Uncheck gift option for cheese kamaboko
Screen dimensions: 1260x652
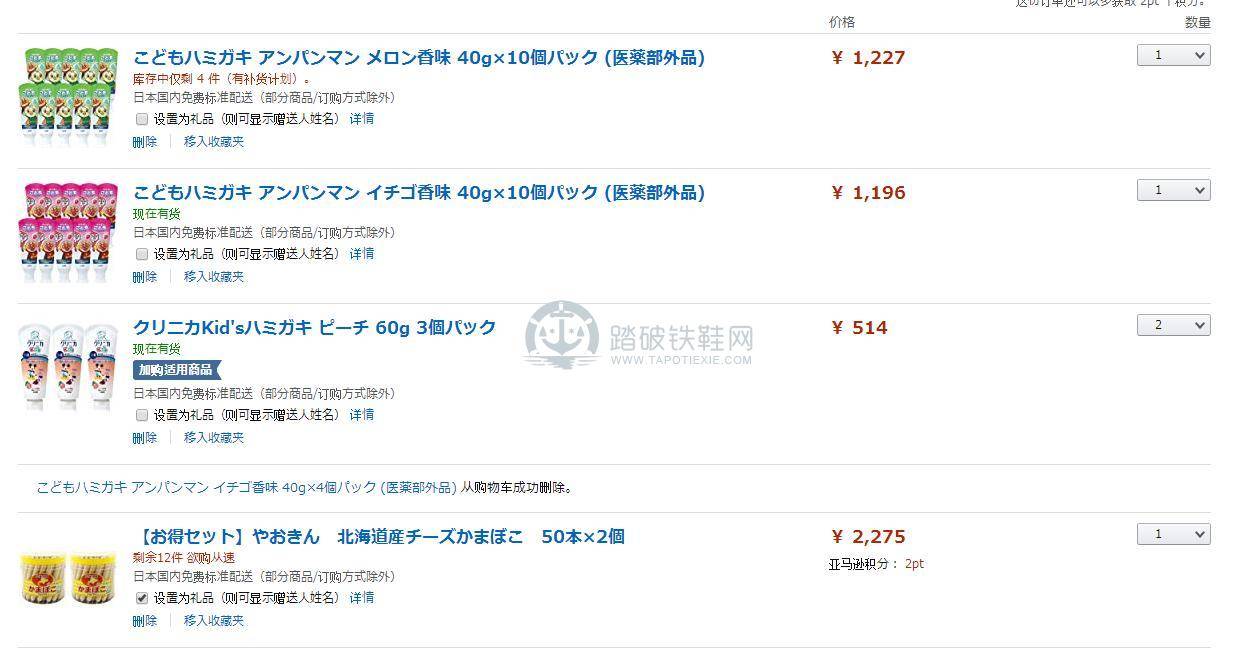[x=142, y=598]
